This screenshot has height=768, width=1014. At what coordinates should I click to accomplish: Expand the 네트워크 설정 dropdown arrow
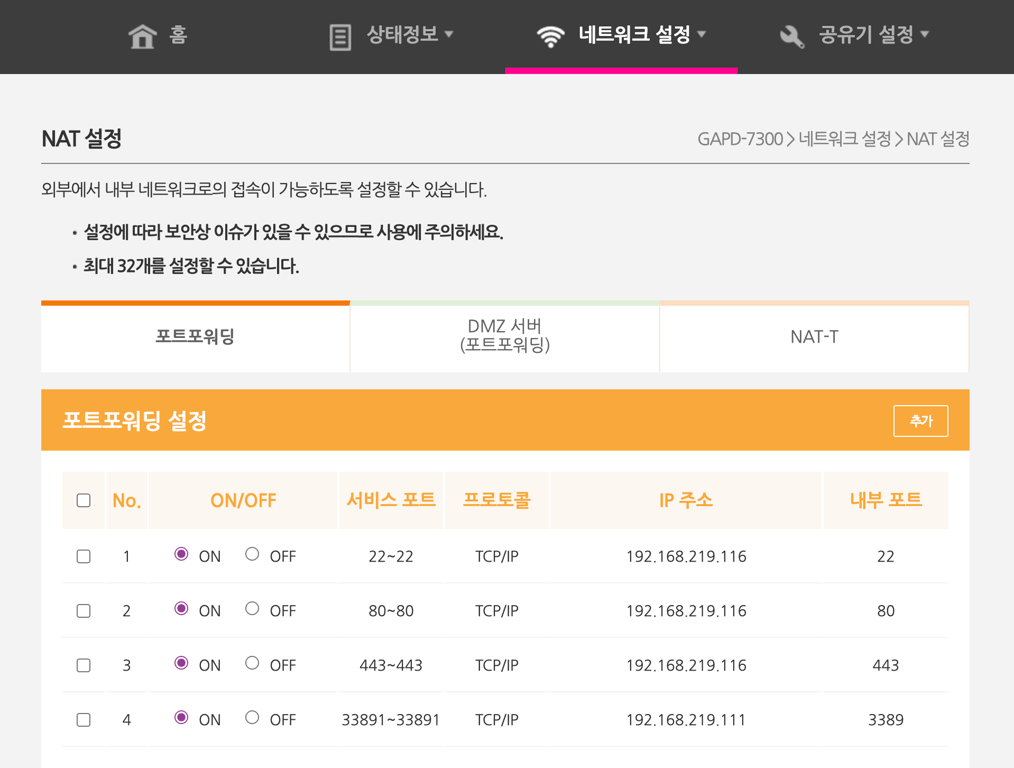tap(702, 35)
